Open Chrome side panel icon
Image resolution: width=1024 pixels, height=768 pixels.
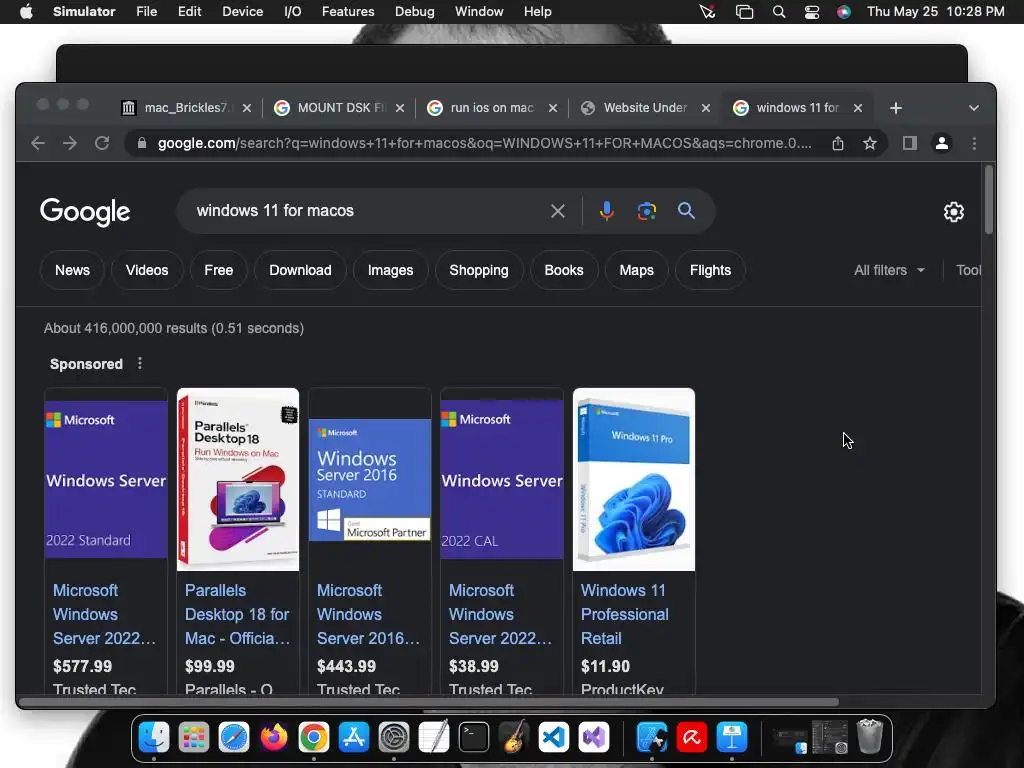[x=910, y=143]
